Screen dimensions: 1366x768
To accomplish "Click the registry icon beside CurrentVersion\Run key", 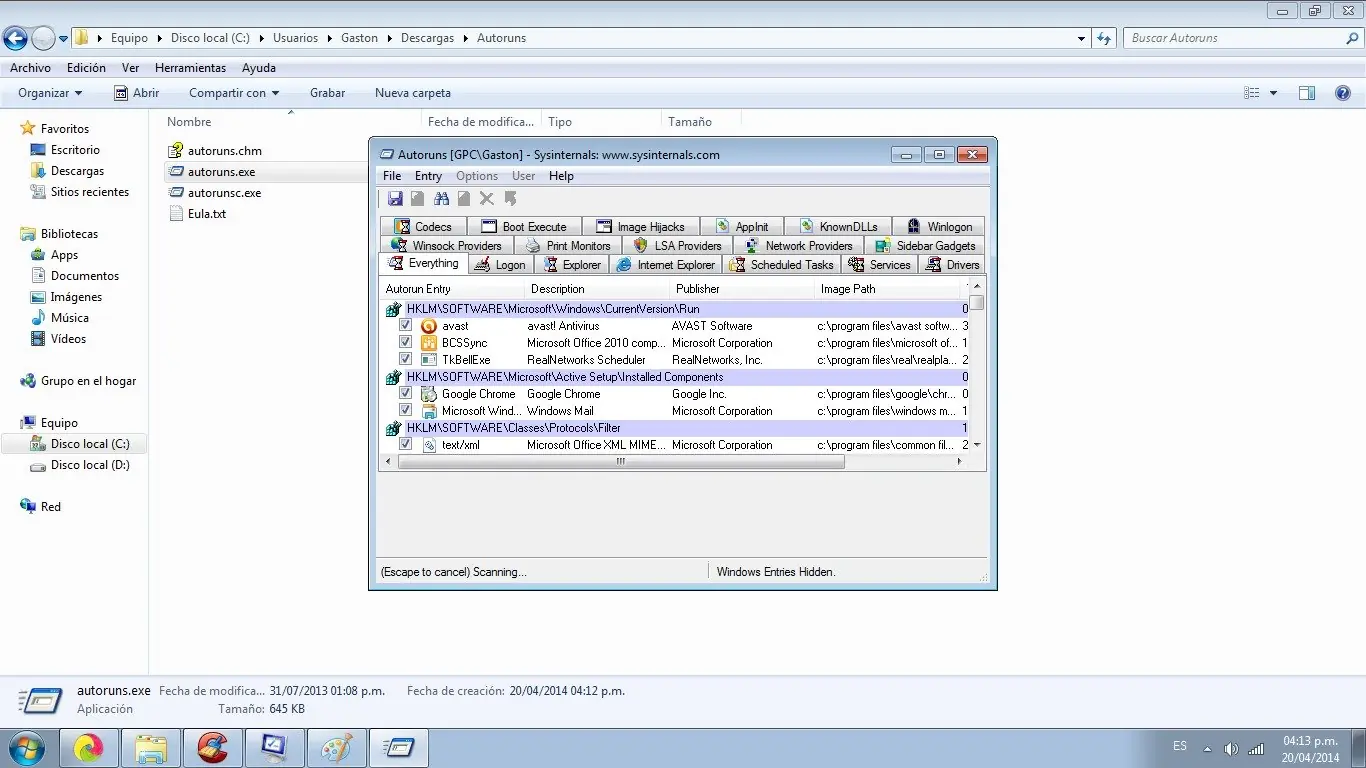I will pos(394,309).
